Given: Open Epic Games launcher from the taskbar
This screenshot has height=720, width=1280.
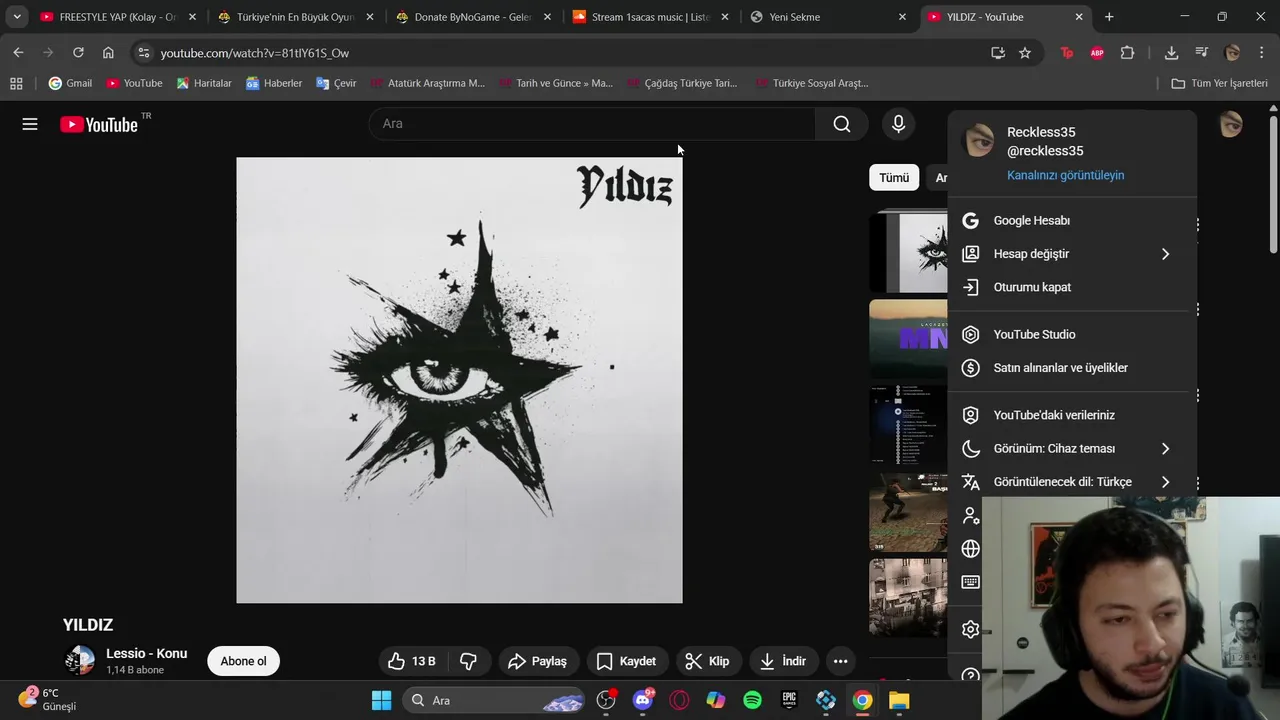Looking at the screenshot, I should pos(789,700).
